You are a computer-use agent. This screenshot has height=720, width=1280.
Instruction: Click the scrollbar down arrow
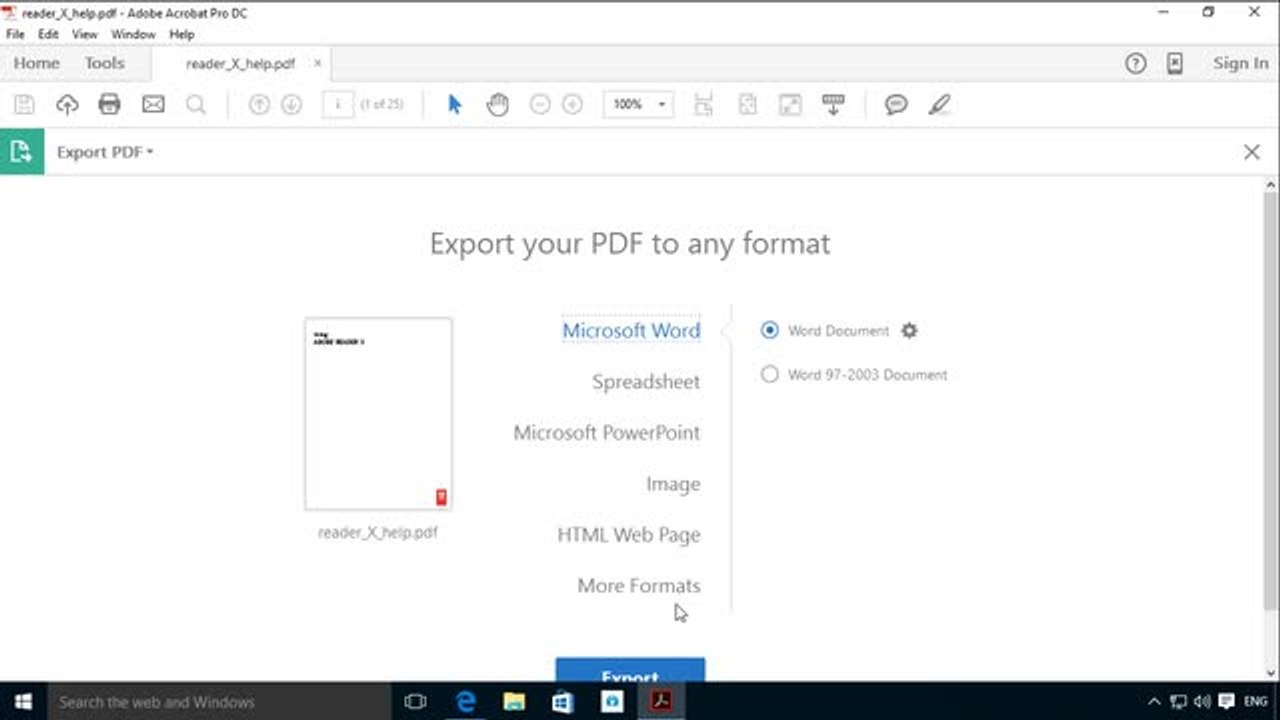point(1271,673)
